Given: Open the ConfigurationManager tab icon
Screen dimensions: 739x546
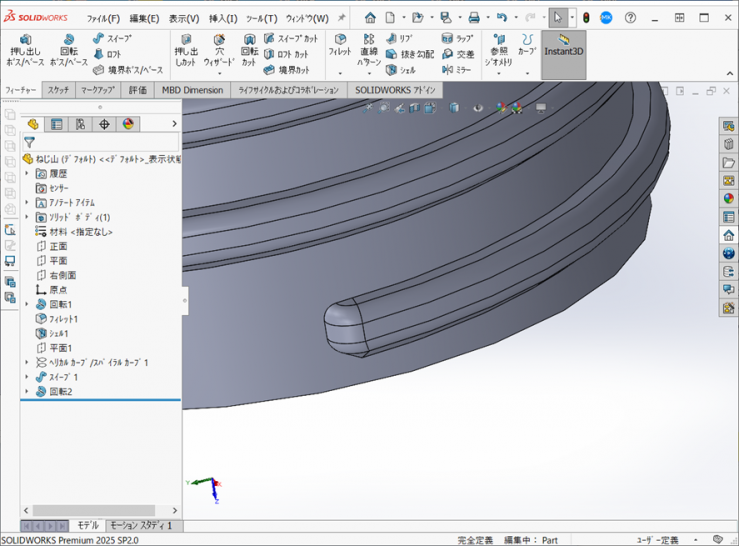Looking at the screenshot, I should (80, 124).
